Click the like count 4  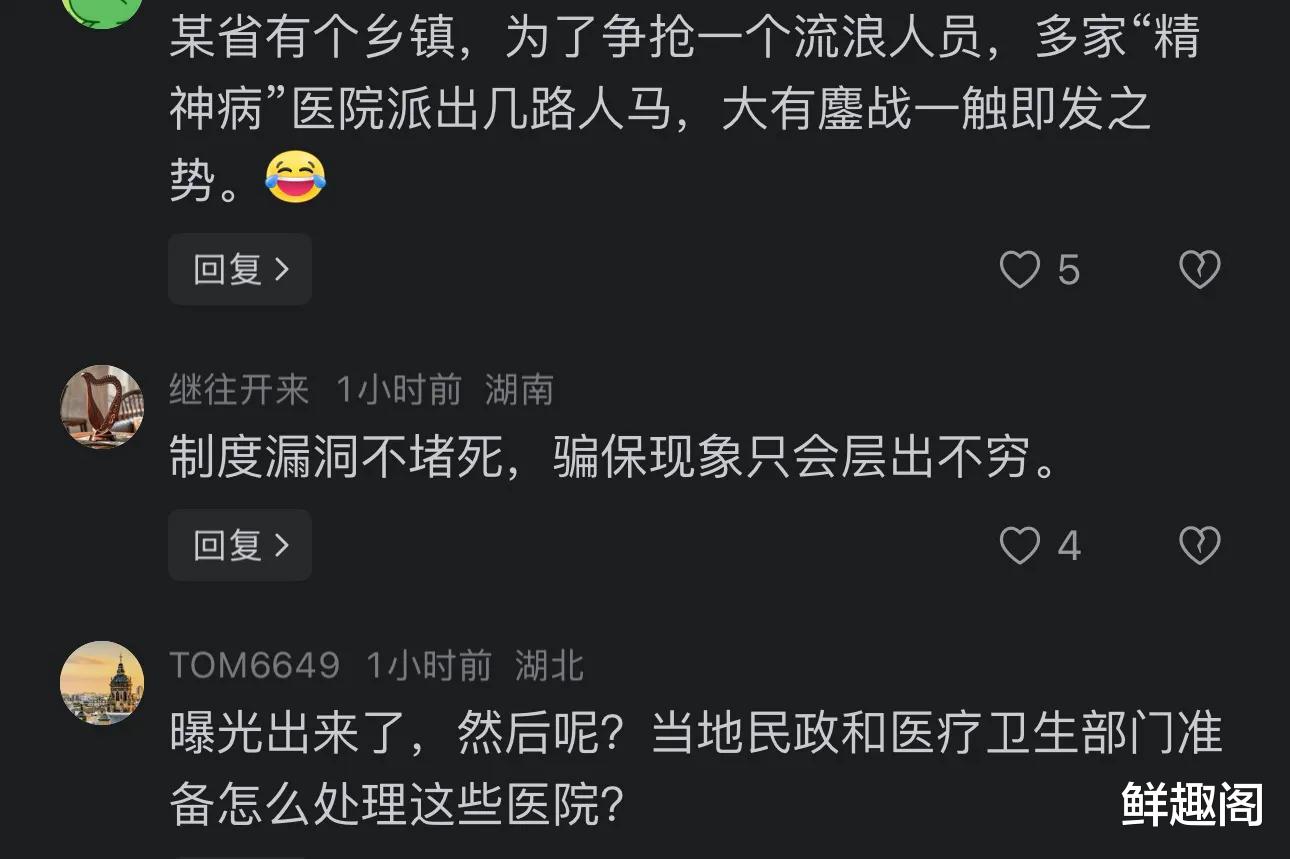pos(1069,546)
